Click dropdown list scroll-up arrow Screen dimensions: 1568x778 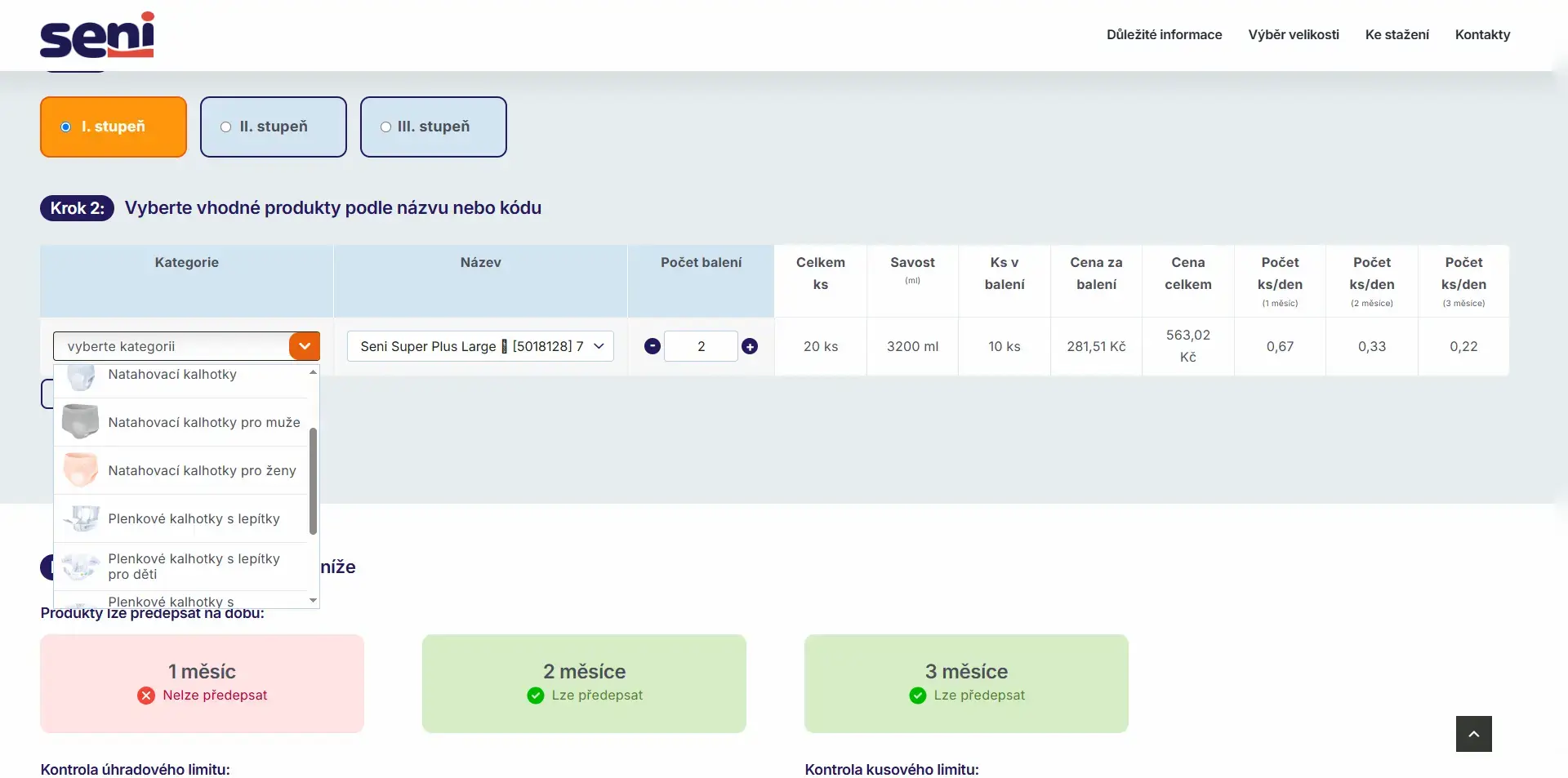(x=313, y=372)
